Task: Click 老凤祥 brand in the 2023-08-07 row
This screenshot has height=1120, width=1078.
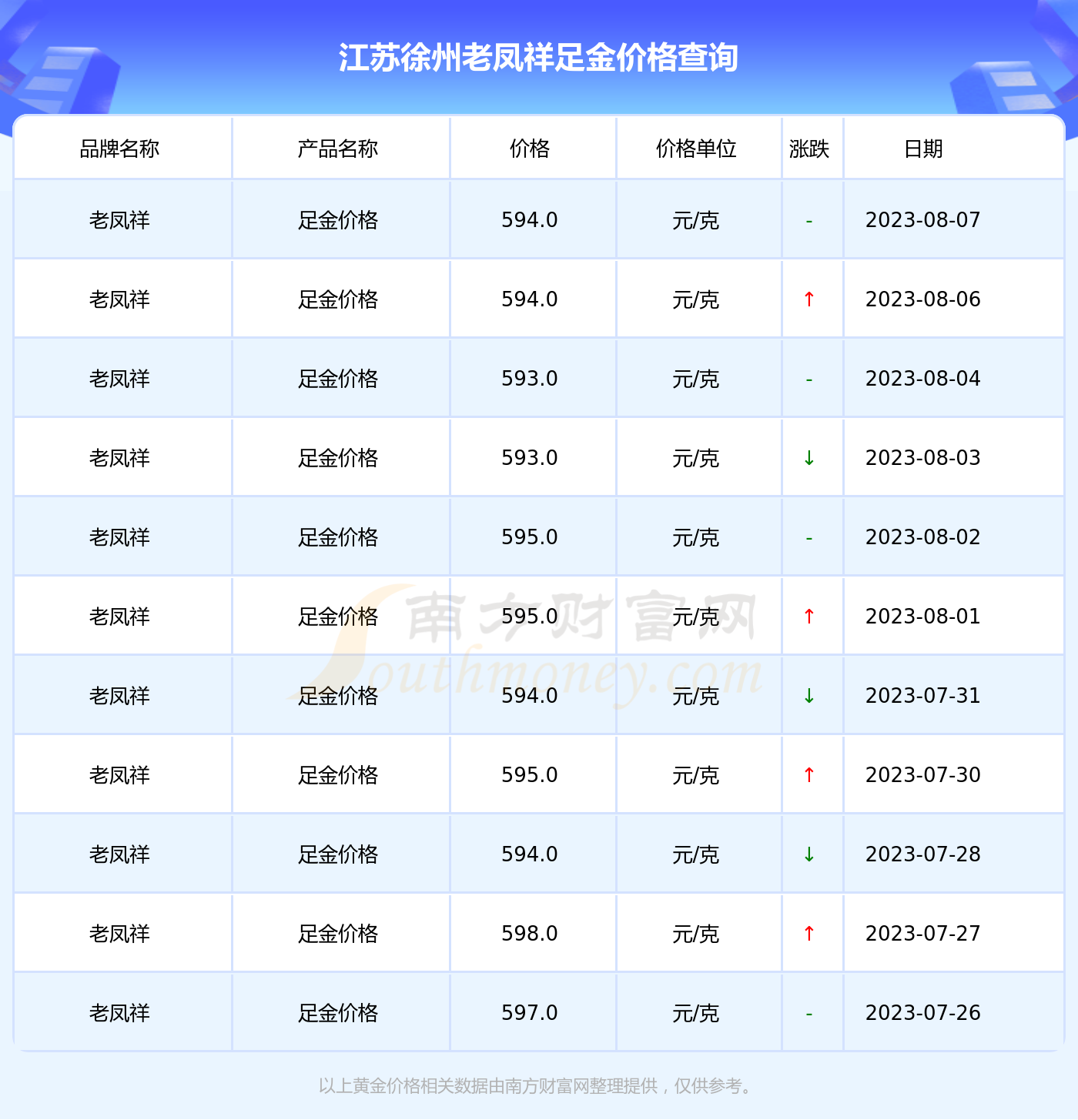Action: click(x=119, y=221)
